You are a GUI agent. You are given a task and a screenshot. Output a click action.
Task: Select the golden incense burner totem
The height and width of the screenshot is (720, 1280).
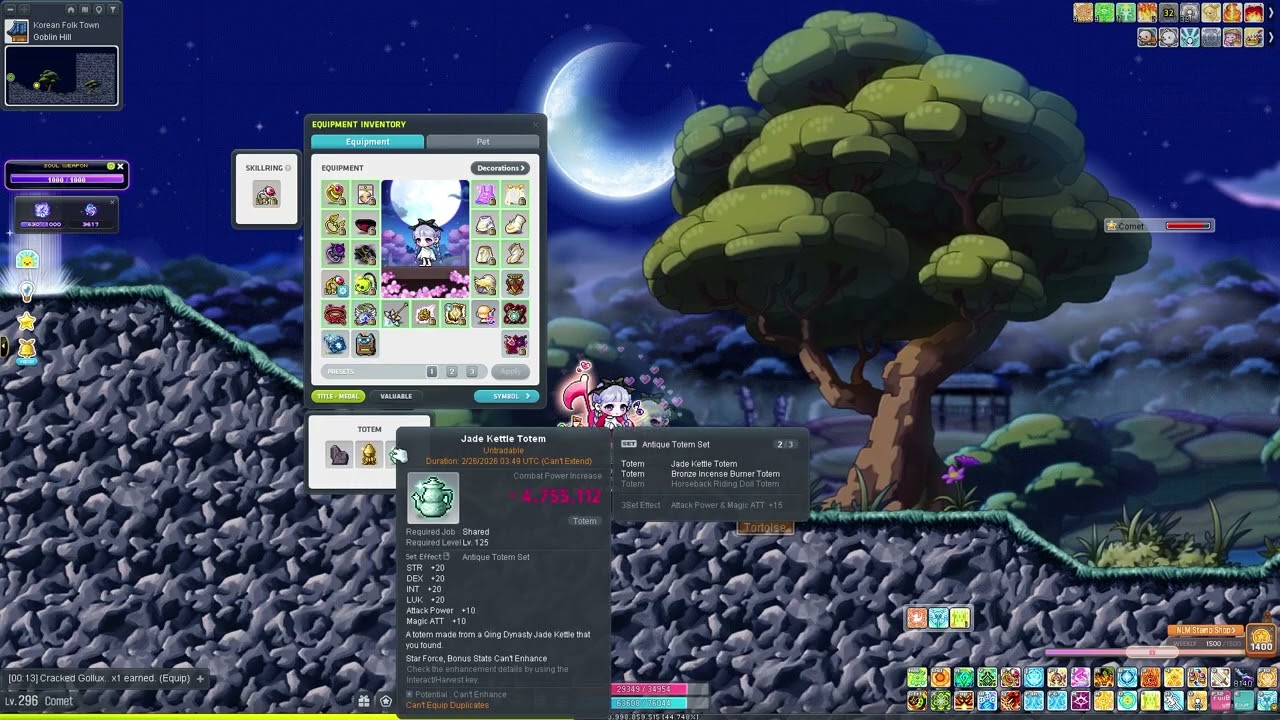(369, 454)
